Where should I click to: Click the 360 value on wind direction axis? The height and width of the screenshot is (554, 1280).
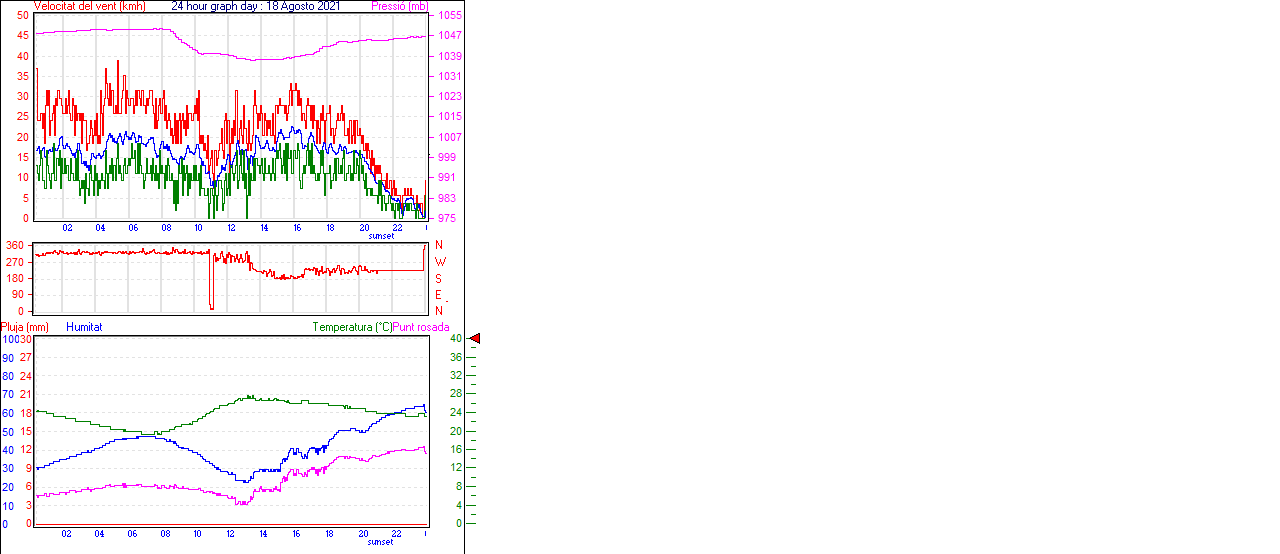click(x=15, y=245)
